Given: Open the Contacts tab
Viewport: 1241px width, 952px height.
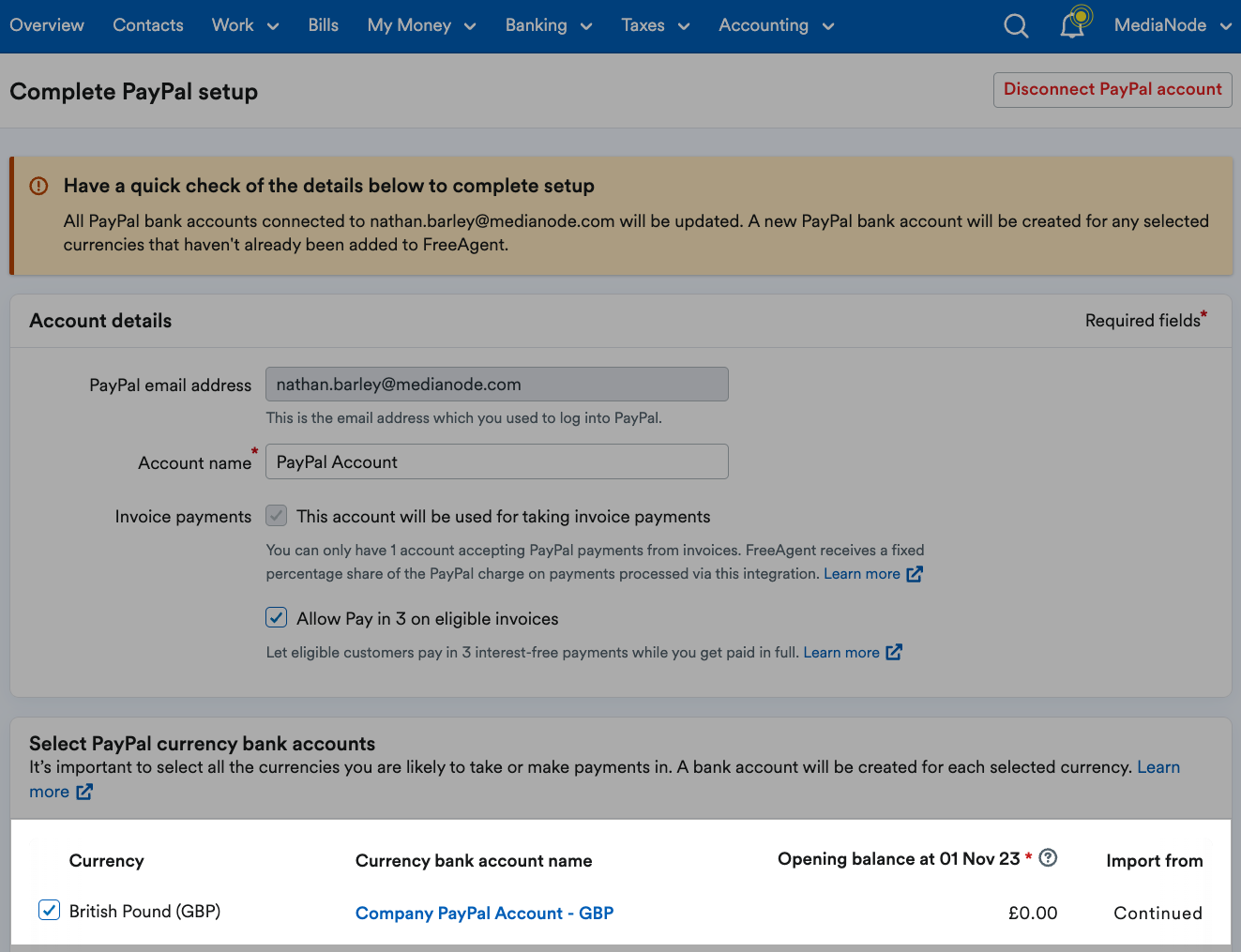Looking at the screenshot, I should [148, 25].
